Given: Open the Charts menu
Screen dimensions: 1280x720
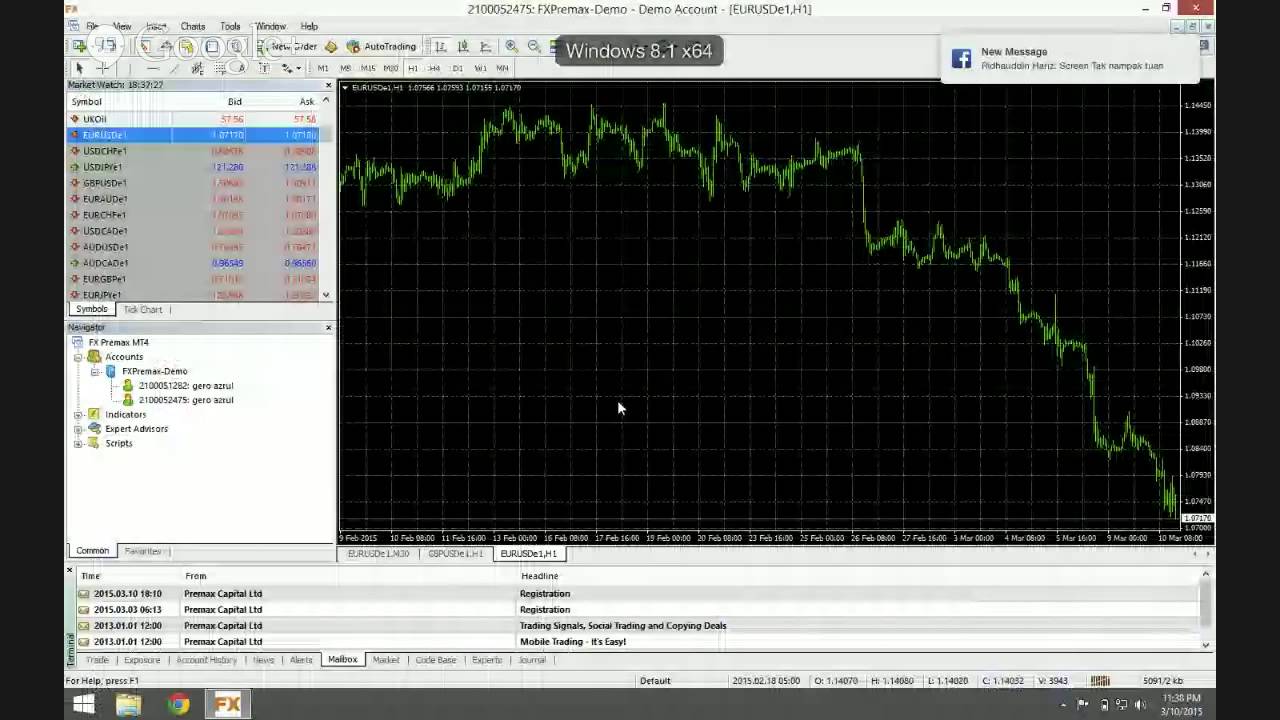Looking at the screenshot, I should (193, 26).
